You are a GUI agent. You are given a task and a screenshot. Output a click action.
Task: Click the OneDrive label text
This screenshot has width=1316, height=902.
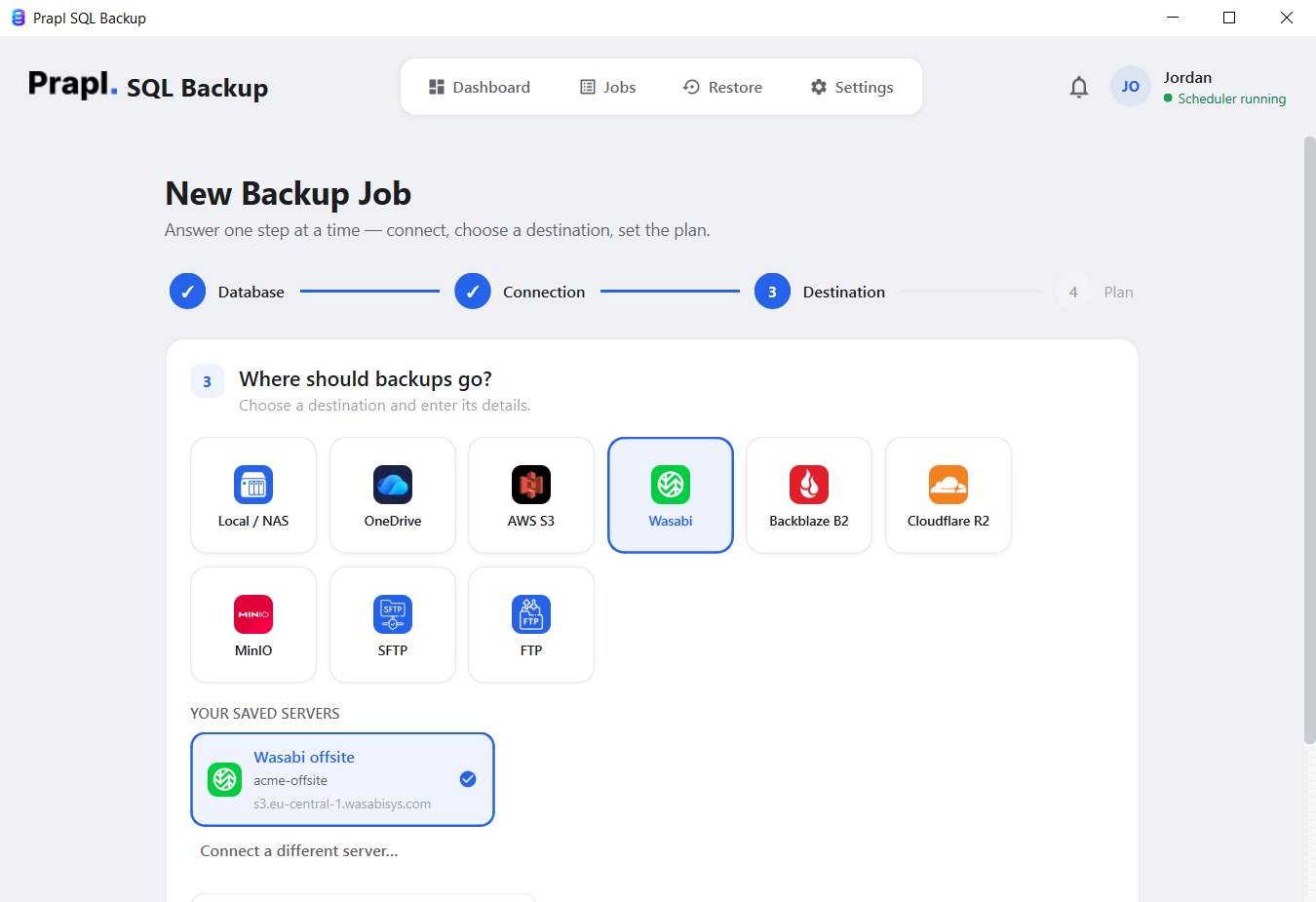(x=393, y=521)
